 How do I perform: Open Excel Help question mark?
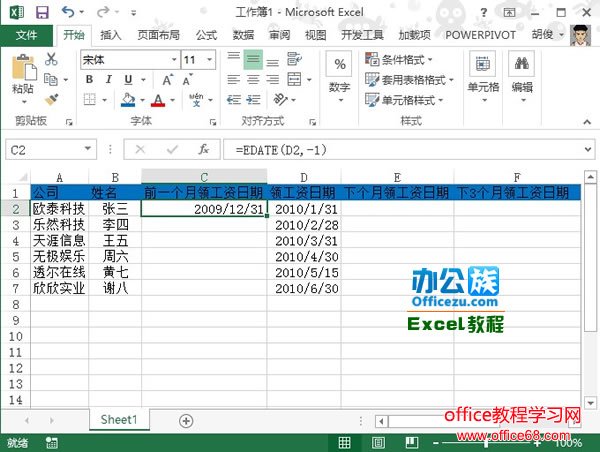tap(484, 13)
